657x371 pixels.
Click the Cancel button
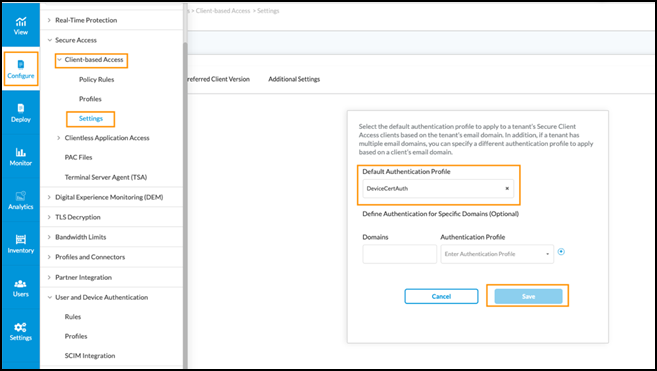pyautogui.click(x=441, y=296)
